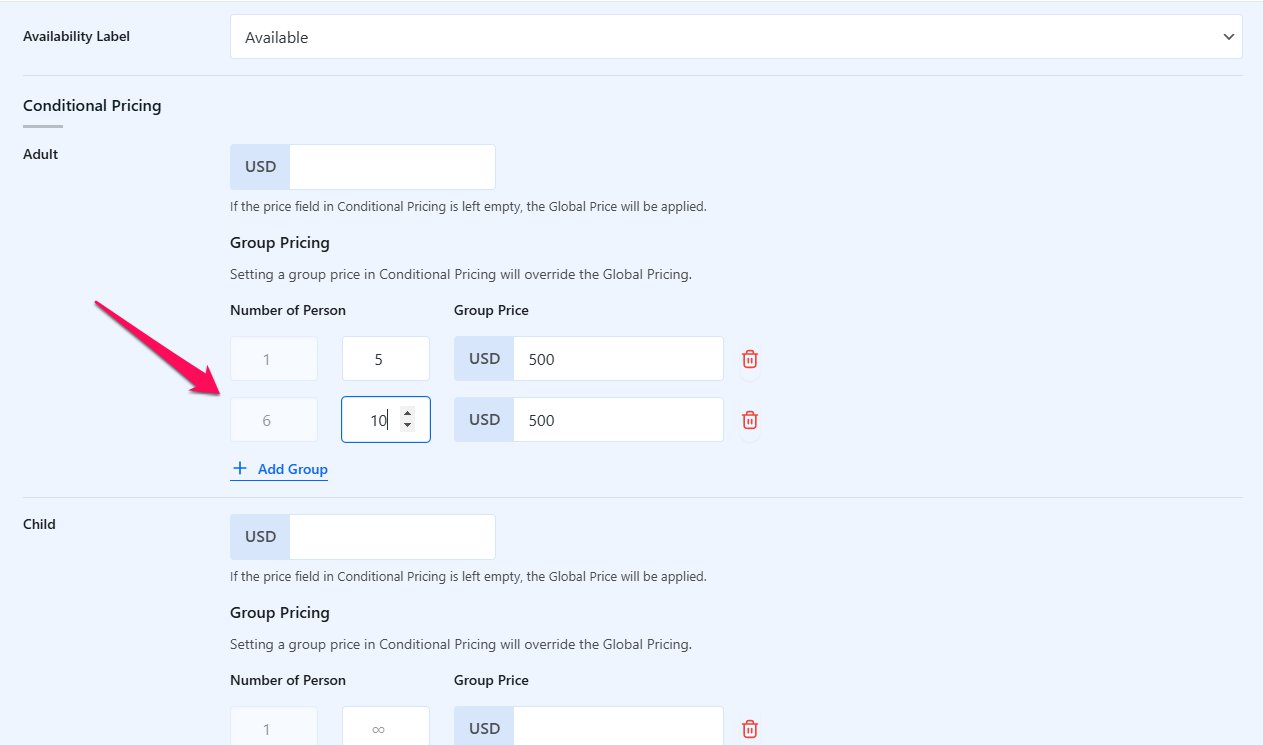Image resolution: width=1263 pixels, height=745 pixels.
Task: Select the USD prefix beside the 500 group price
Action: (x=483, y=358)
